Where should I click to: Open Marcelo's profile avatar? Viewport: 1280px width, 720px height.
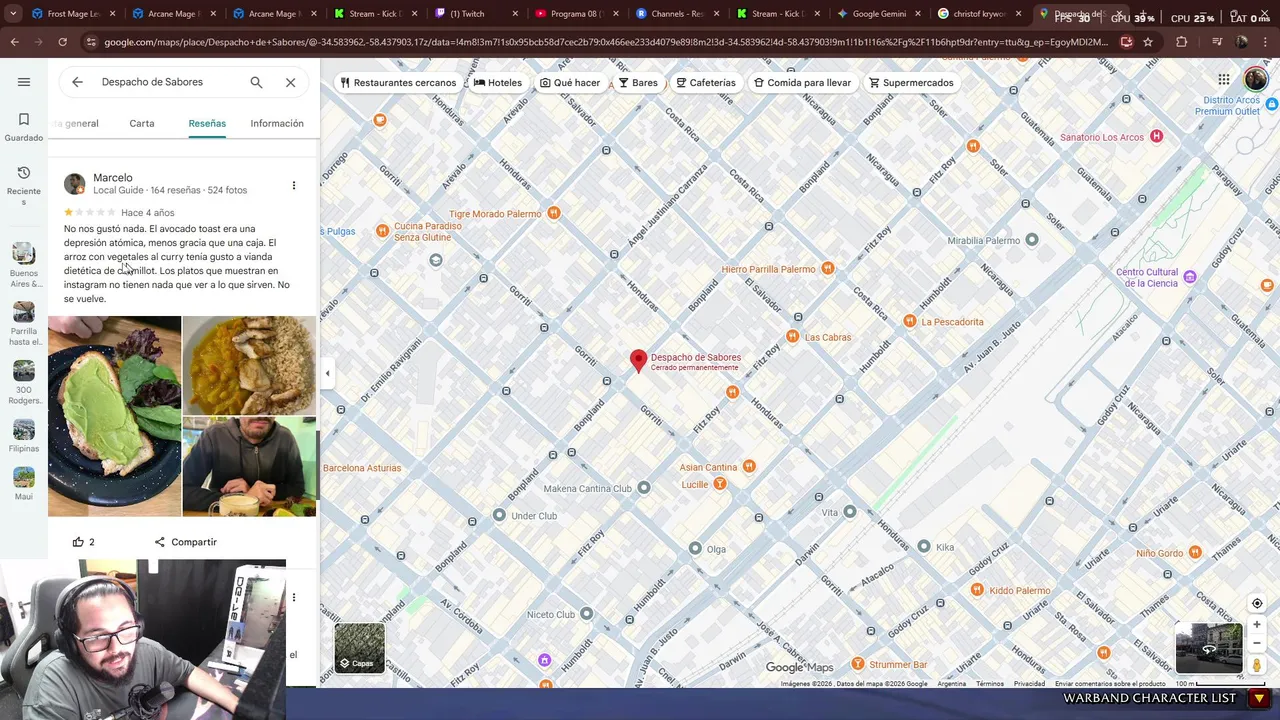(75, 184)
